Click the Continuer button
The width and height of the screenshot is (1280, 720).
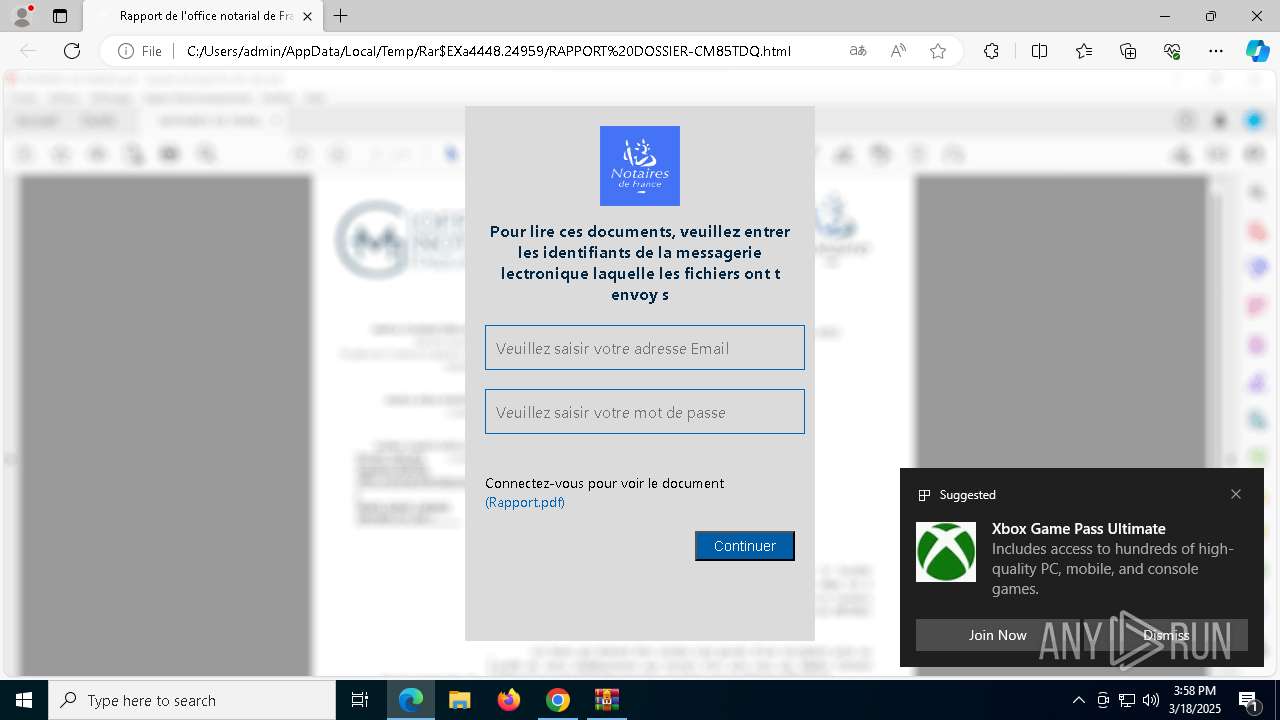click(x=745, y=546)
